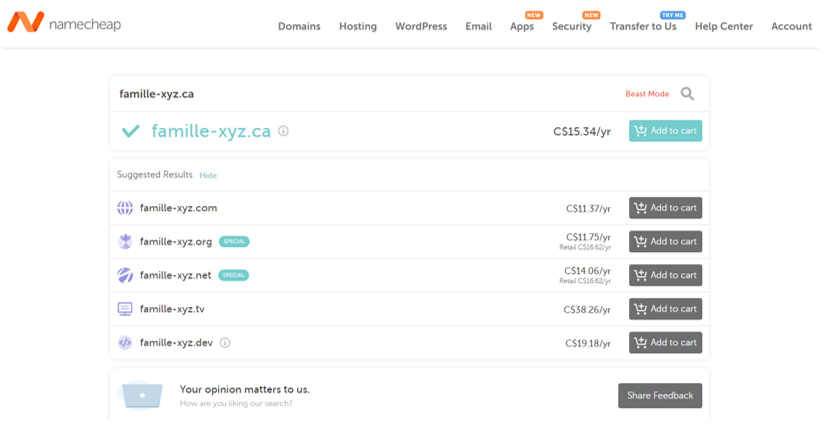Click SPECIAL badge on famille-xyz.org
The width and height of the screenshot is (824, 428).
pos(234,241)
